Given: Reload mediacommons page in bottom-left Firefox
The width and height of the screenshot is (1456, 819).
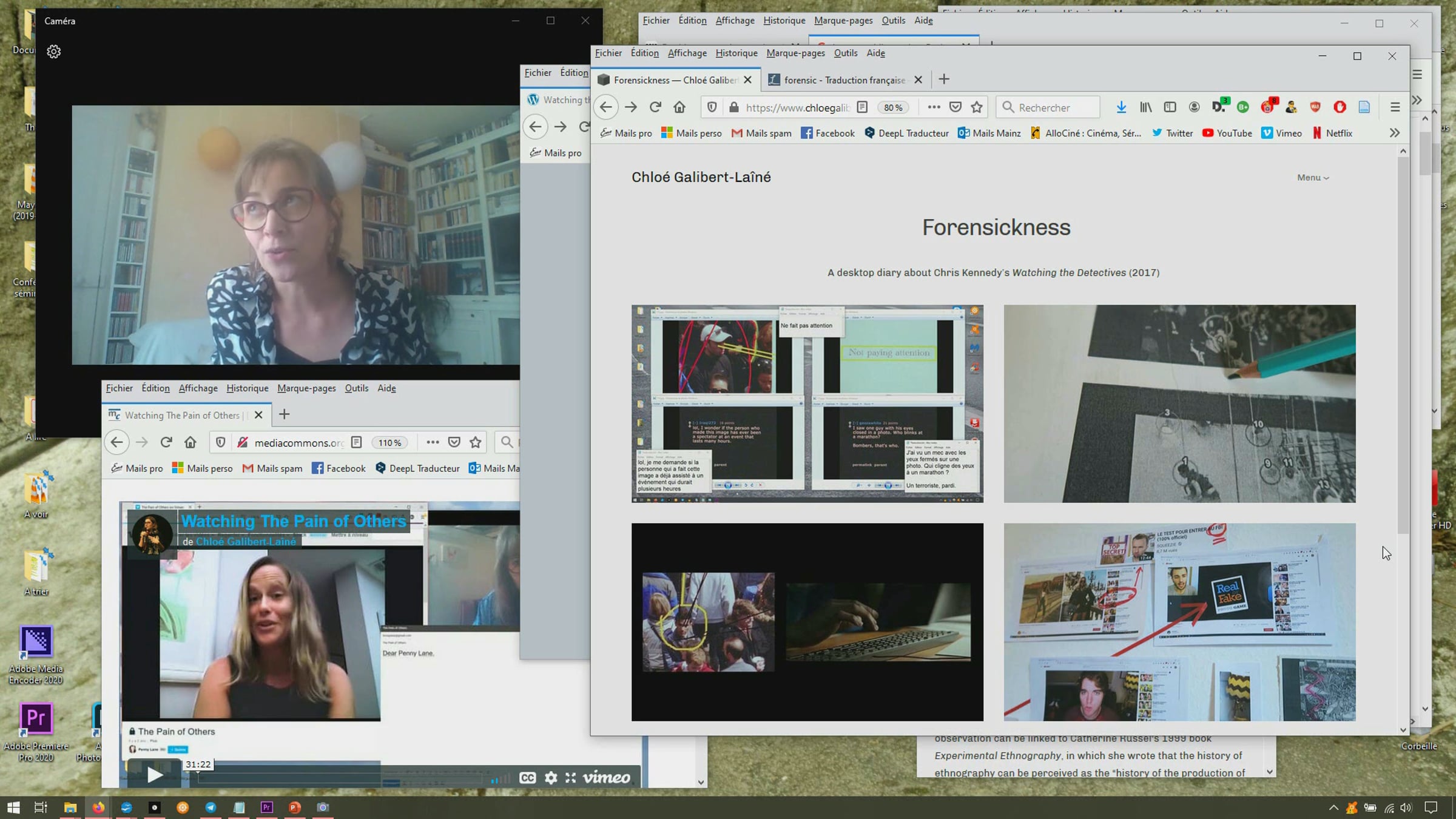Looking at the screenshot, I should 166,442.
